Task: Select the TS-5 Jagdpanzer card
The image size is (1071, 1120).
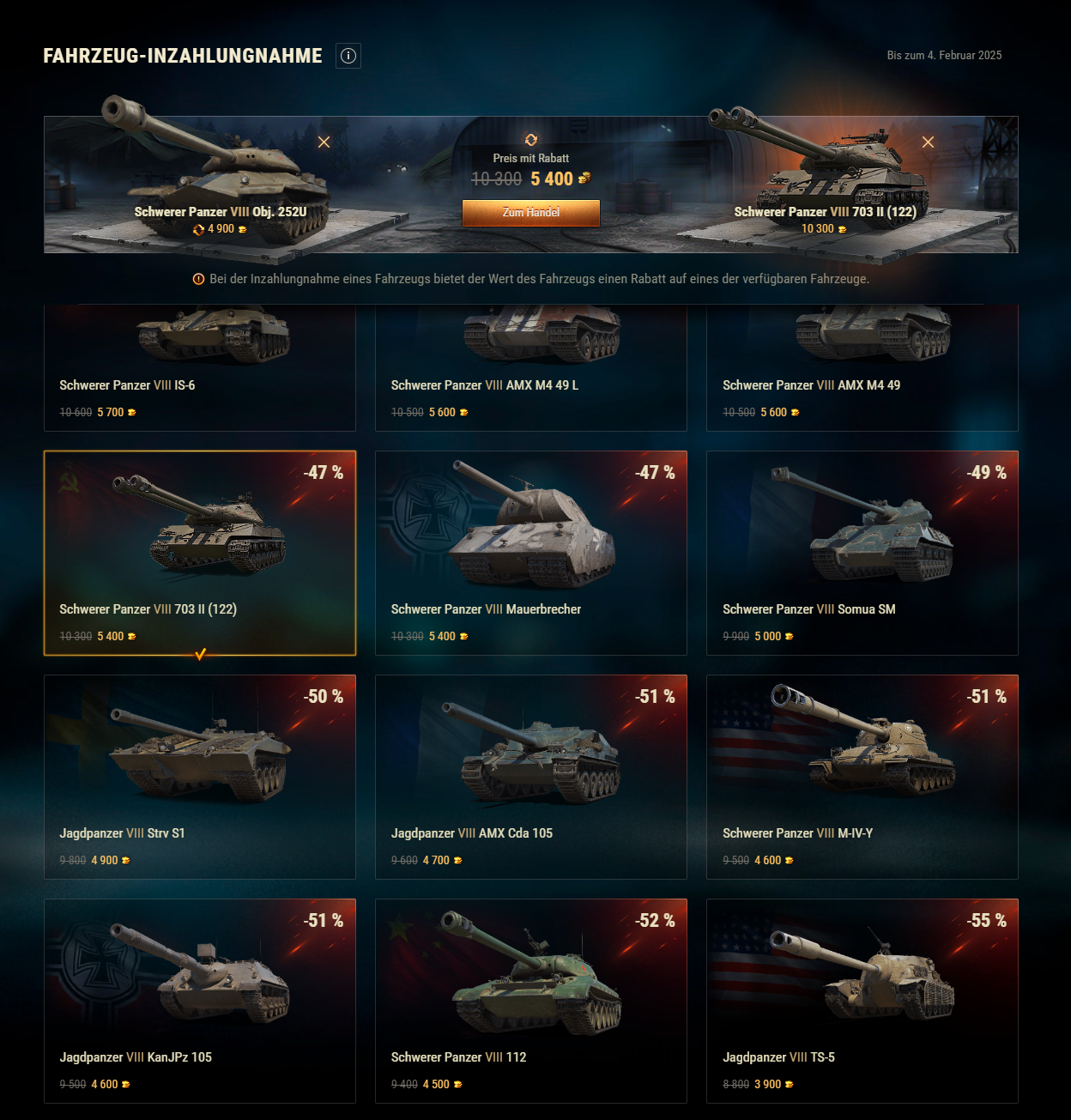Action: coord(862,1001)
